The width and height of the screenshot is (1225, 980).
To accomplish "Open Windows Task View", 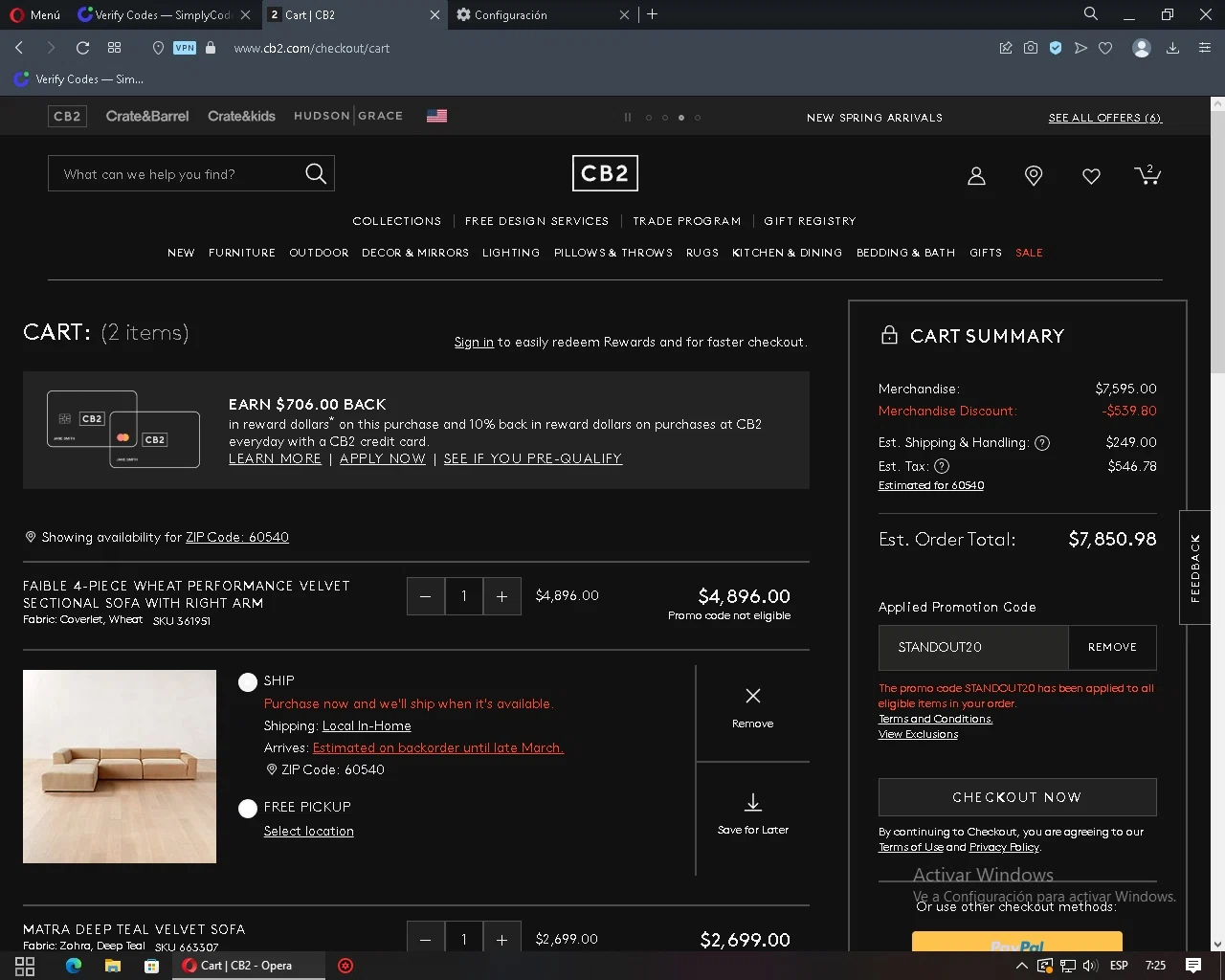I will tap(25, 966).
